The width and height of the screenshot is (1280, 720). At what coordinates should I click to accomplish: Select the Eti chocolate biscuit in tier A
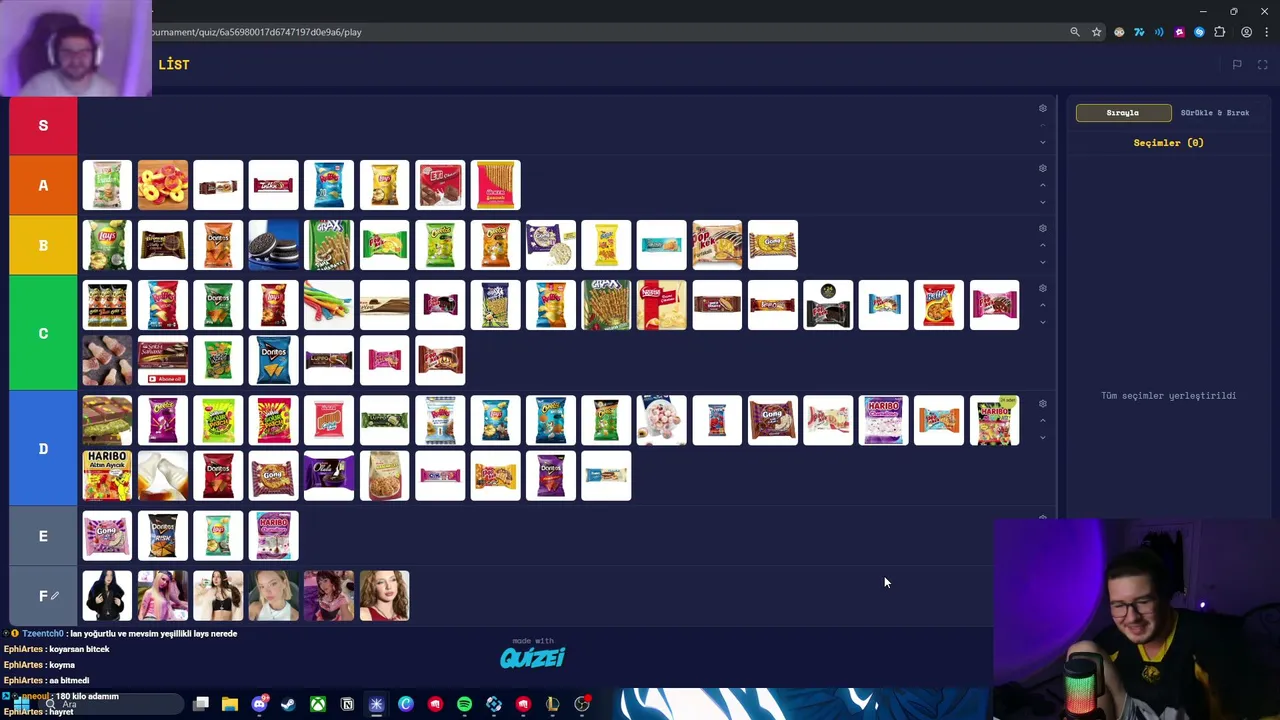pos(440,185)
